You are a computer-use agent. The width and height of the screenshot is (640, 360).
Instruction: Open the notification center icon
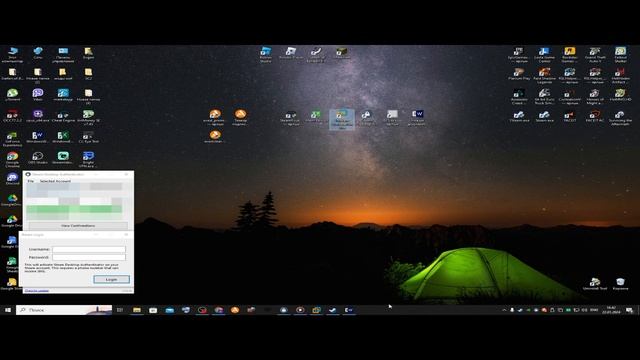629,310
